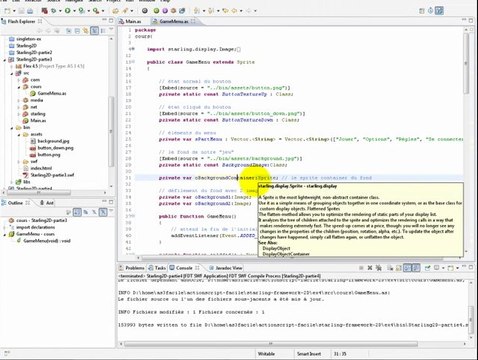Click the Open Type icon in the toolbar
478x360 pixels.
182,11
